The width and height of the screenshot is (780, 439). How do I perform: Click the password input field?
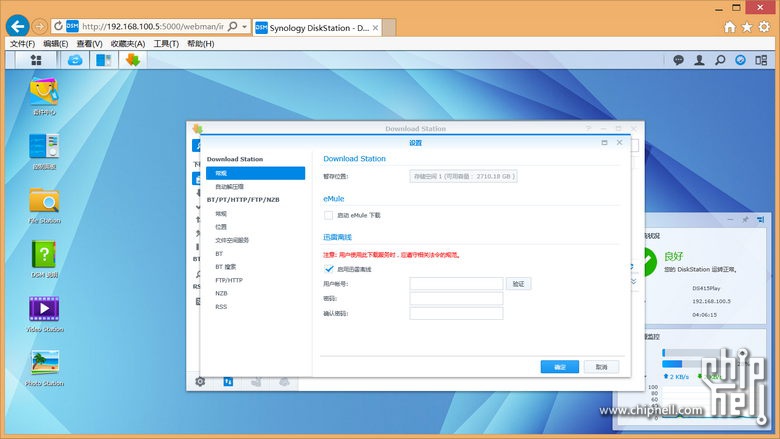pos(456,298)
